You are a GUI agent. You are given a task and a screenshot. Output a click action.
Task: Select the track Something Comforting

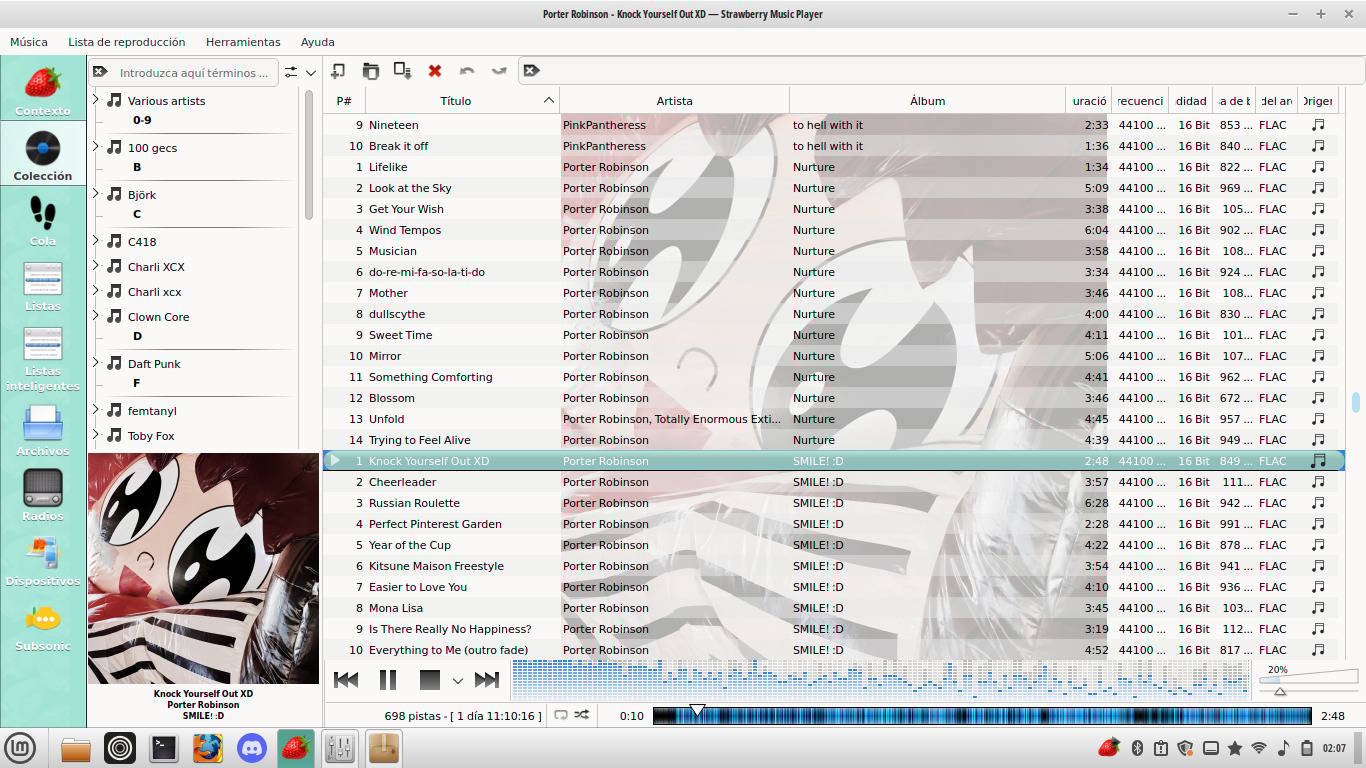tap(431, 377)
